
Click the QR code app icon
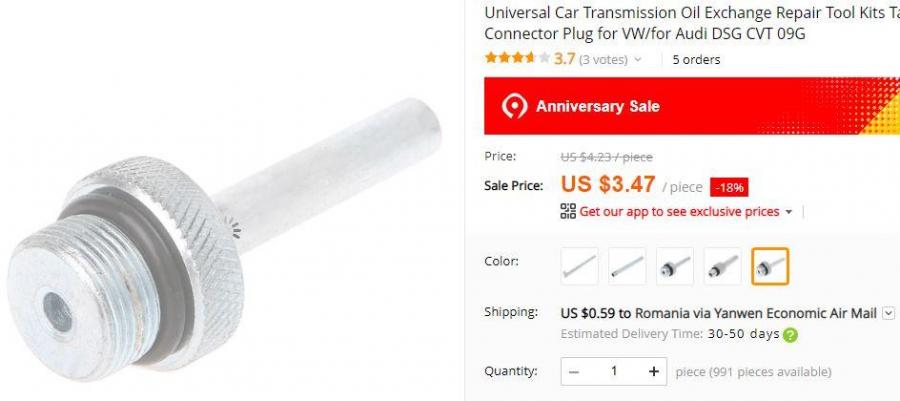(568, 211)
